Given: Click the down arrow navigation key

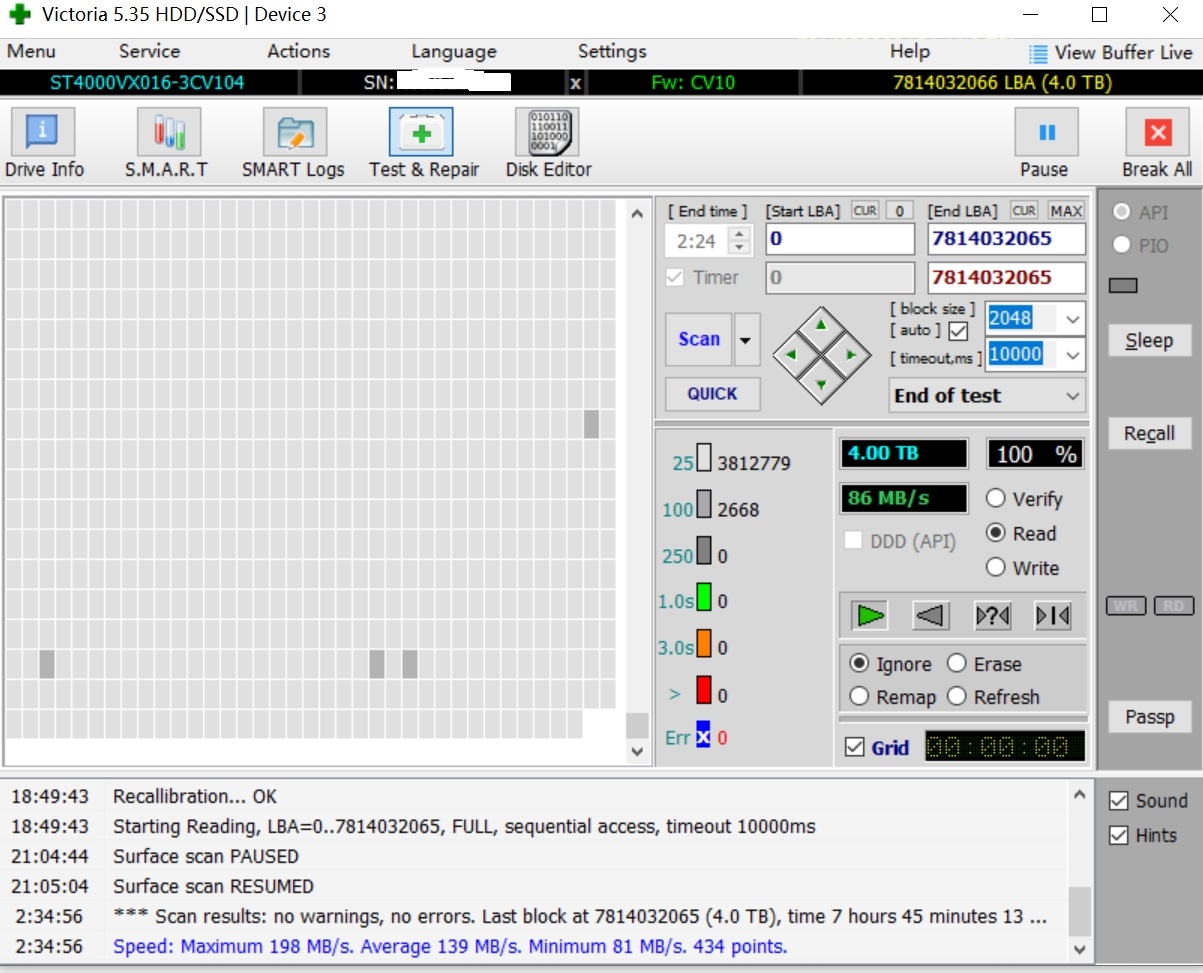Looking at the screenshot, I should point(821,385).
